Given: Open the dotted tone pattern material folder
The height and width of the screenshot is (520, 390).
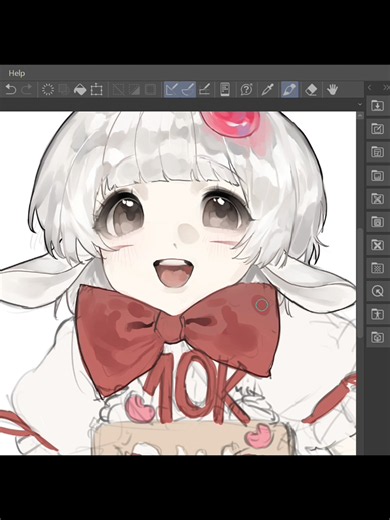Looking at the screenshot, I should (377, 268).
